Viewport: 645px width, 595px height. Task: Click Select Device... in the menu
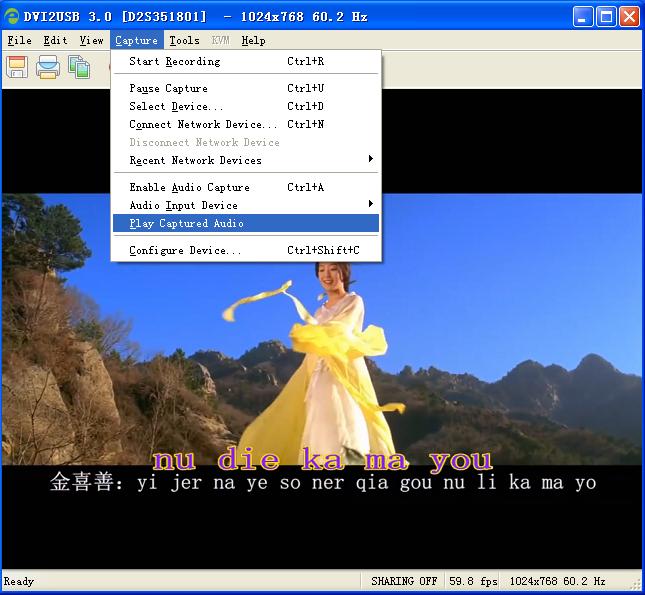[176, 107]
